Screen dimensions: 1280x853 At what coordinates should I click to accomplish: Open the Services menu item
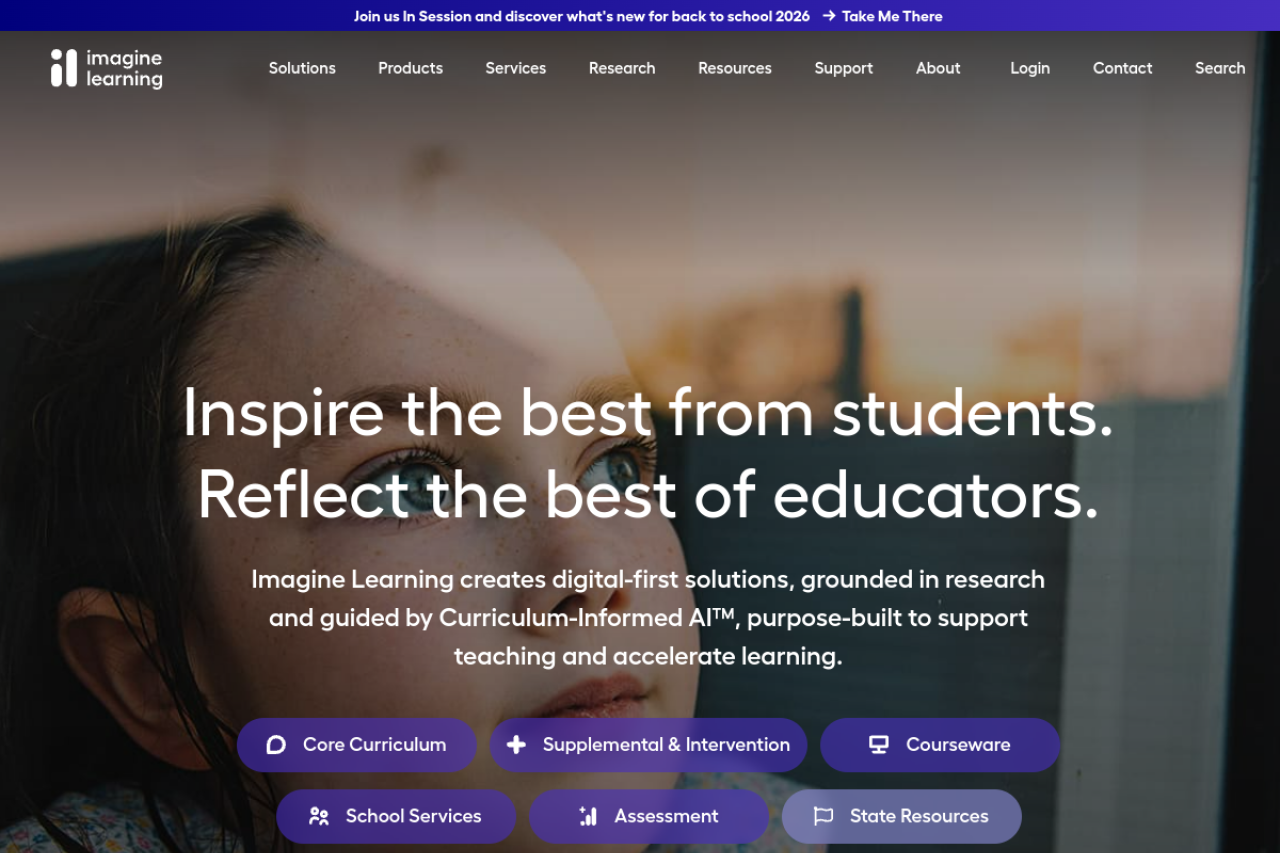[516, 68]
